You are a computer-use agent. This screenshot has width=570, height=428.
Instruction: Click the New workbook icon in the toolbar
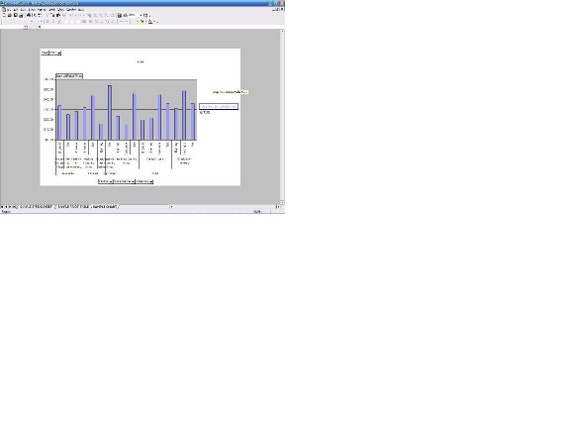tap(4, 15)
